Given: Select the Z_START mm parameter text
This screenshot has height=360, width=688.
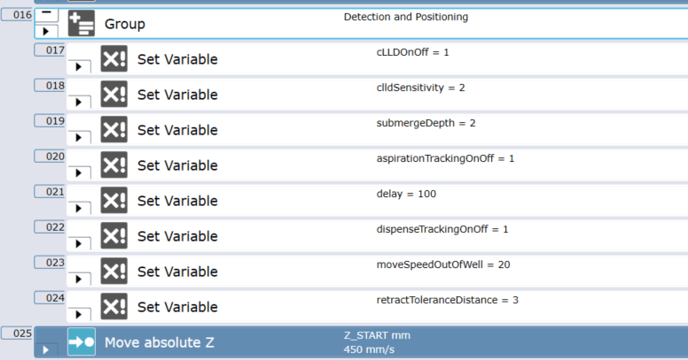Looking at the screenshot, I should point(377,335).
